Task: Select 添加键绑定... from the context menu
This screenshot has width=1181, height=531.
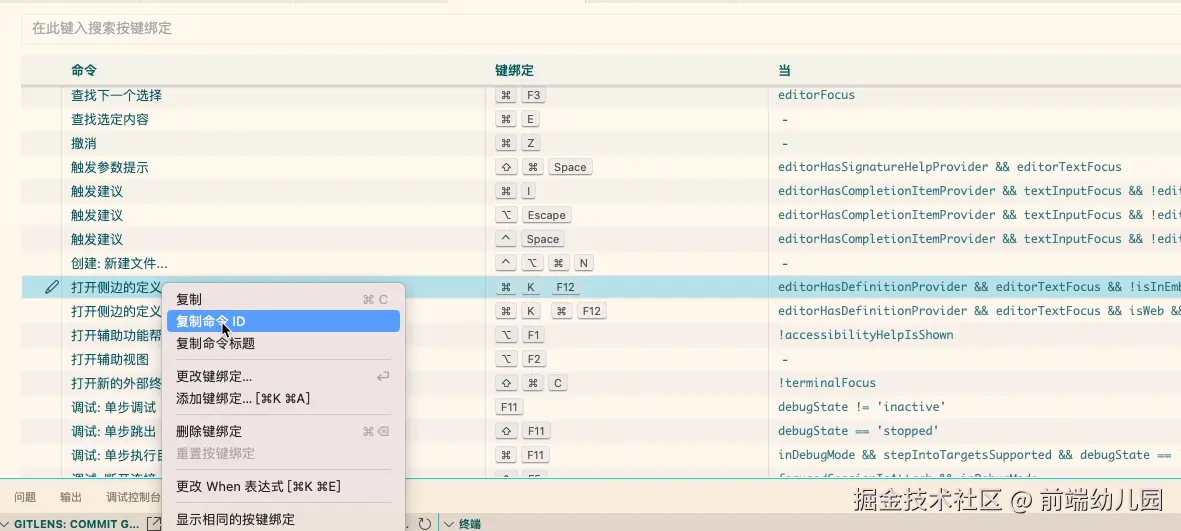Action: coord(282,398)
